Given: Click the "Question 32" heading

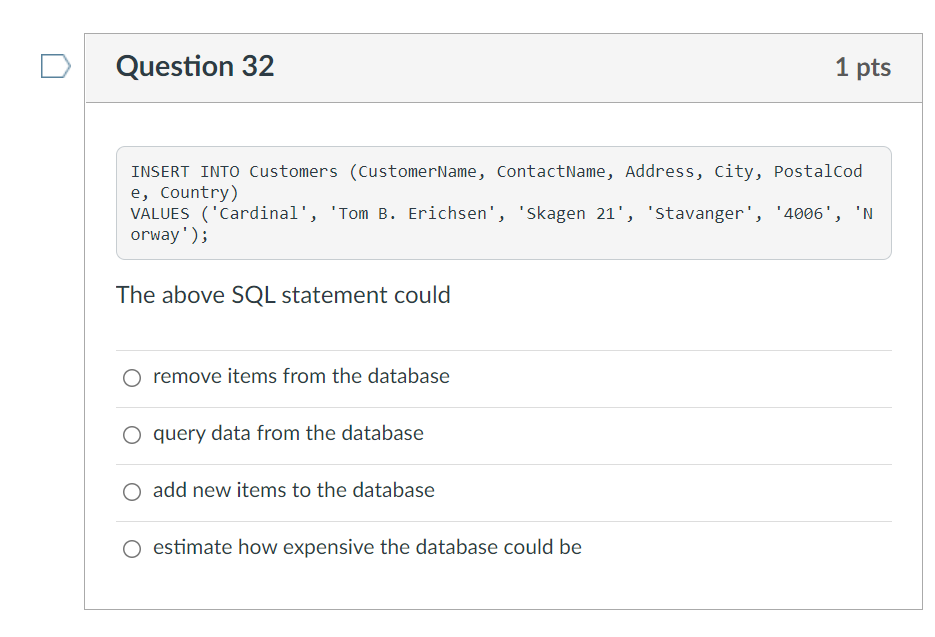Looking at the screenshot, I should pyautogui.click(x=195, y=67).
